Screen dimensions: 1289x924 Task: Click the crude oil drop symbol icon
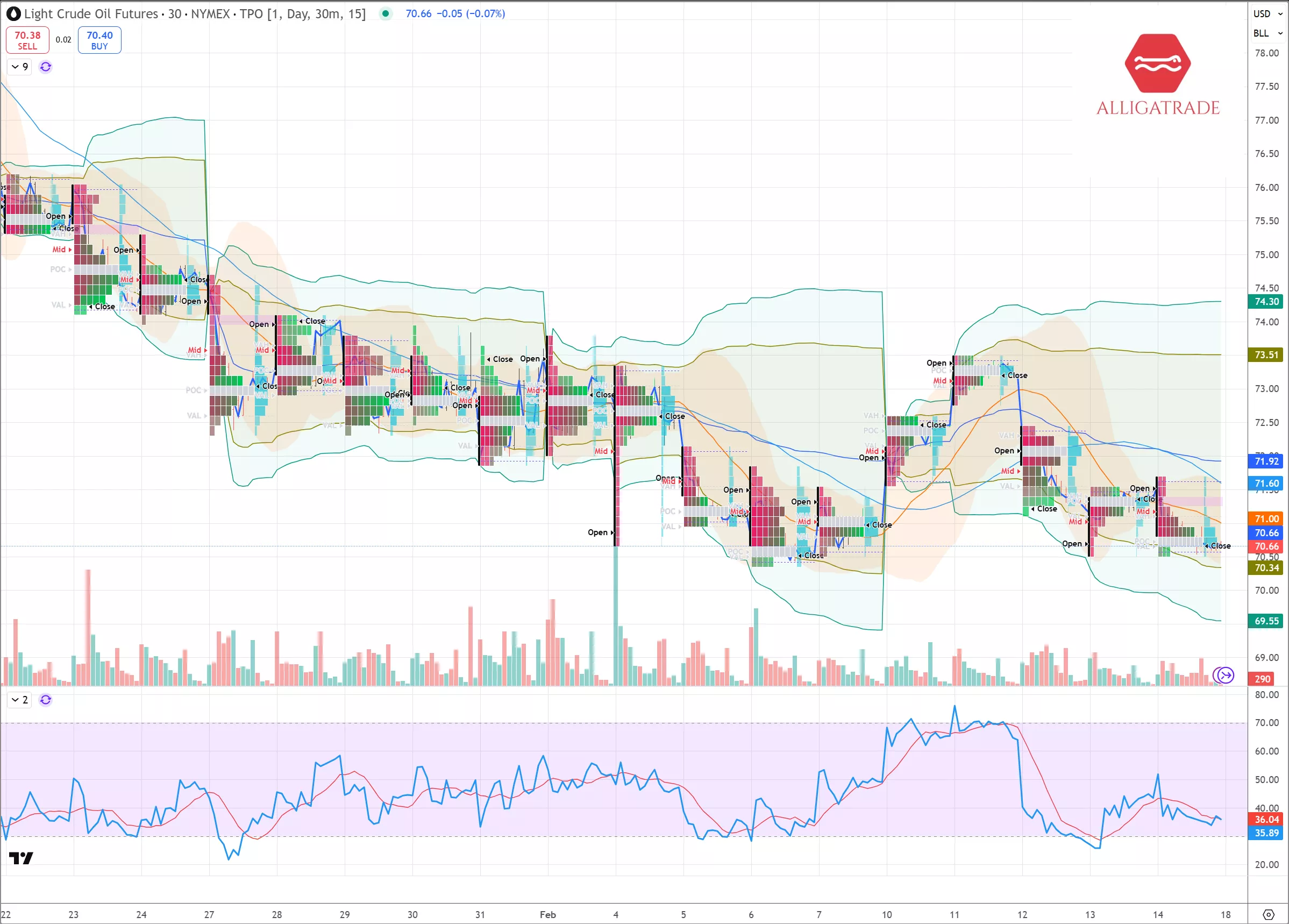pyautogui.click(x=13, y=13)
